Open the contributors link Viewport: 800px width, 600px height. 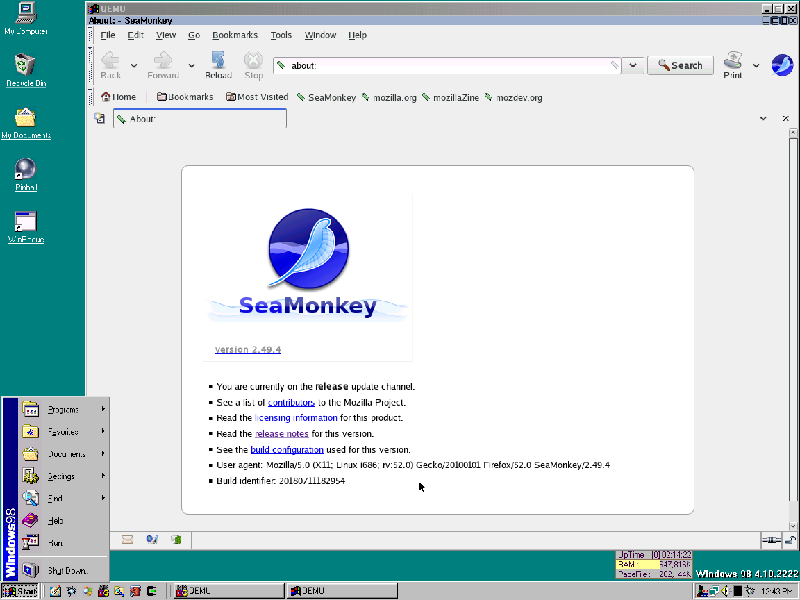(291, 403)
